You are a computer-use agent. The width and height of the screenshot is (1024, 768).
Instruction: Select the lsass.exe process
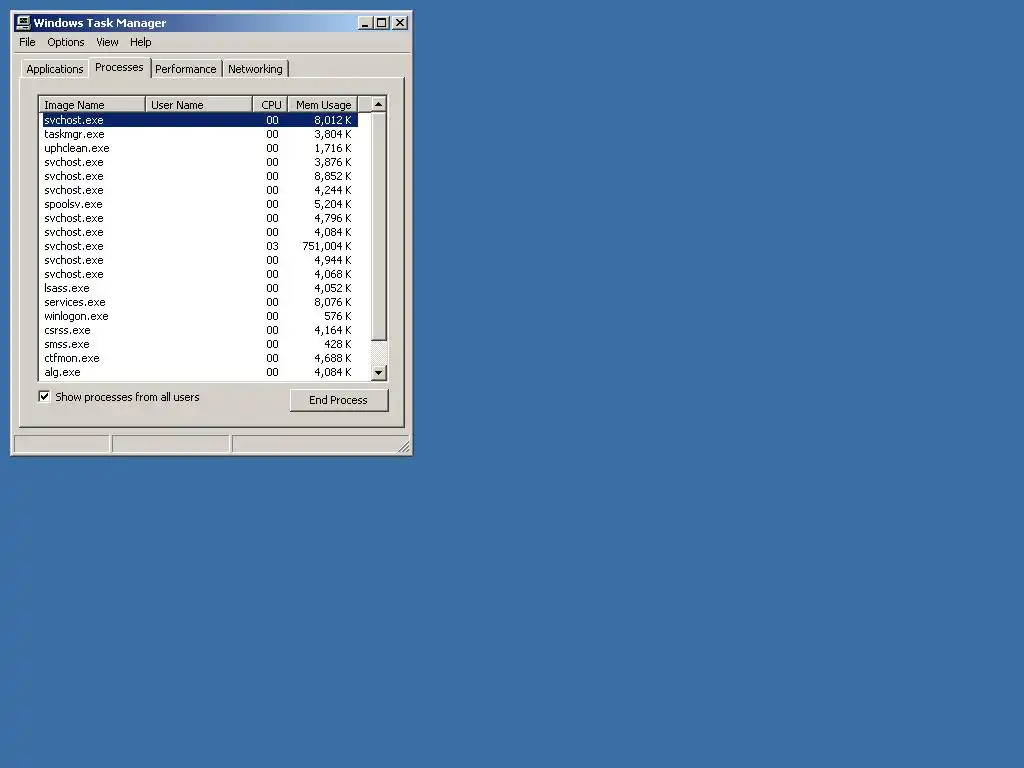199,288
